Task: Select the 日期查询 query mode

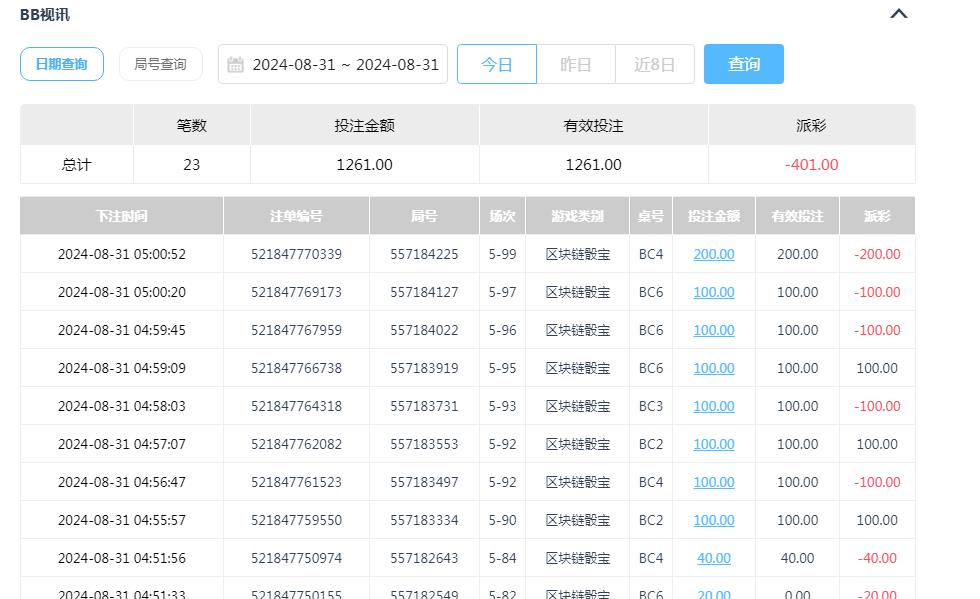Action: click(x=62, y=63)
